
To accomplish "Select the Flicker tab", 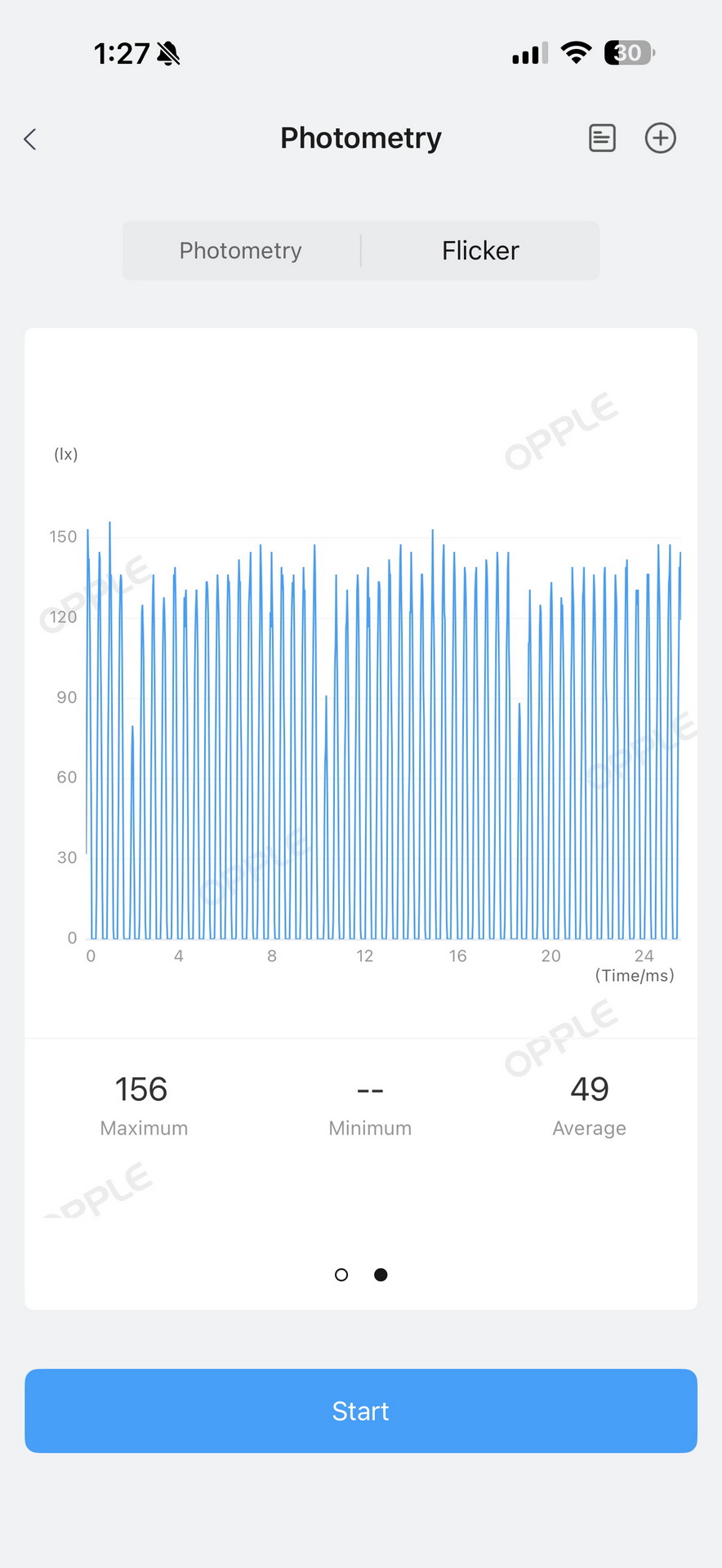I will pyautogui.click(x=480, y=251).
